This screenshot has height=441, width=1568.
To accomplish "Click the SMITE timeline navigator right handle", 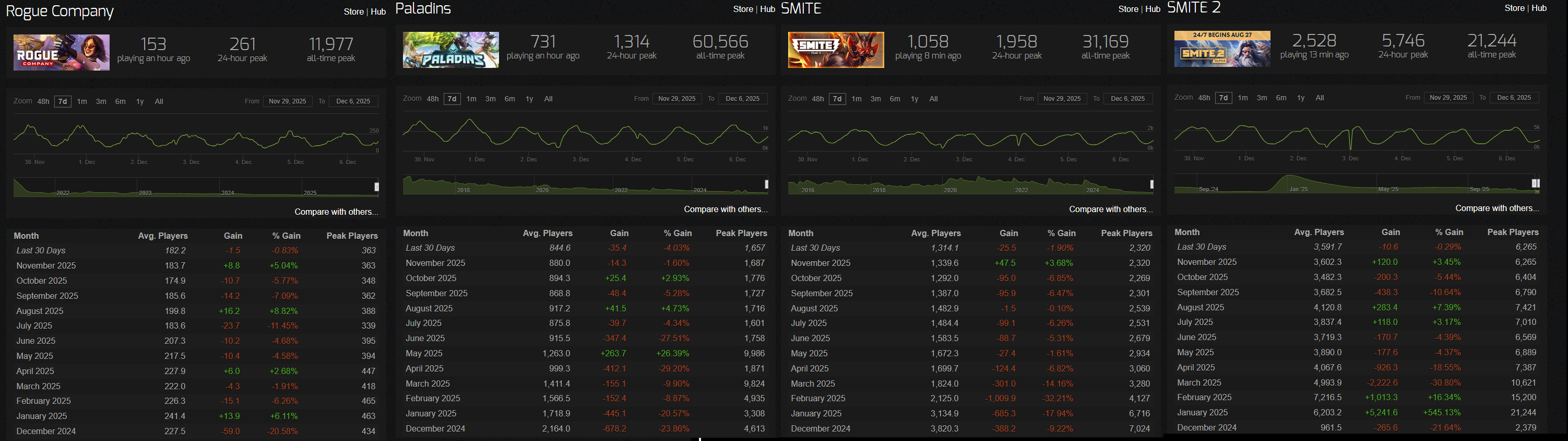I will [1151, 184].
